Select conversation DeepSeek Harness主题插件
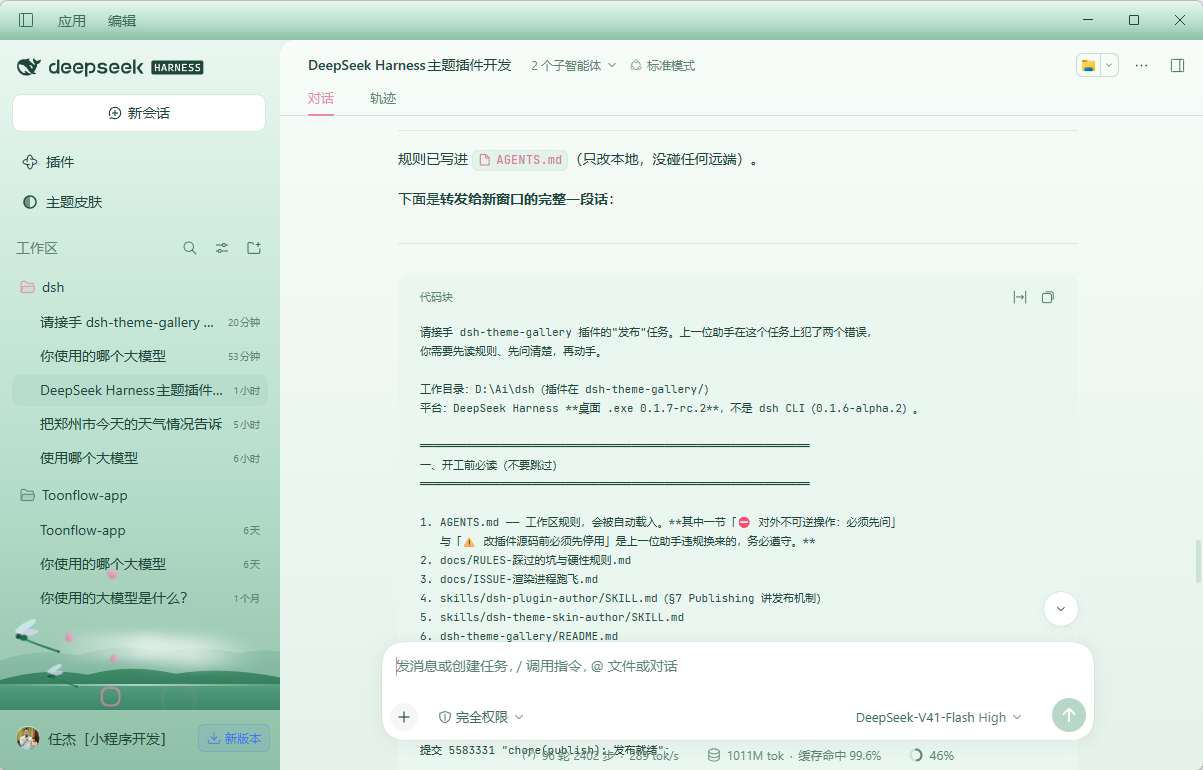 [x=140, y=390]
